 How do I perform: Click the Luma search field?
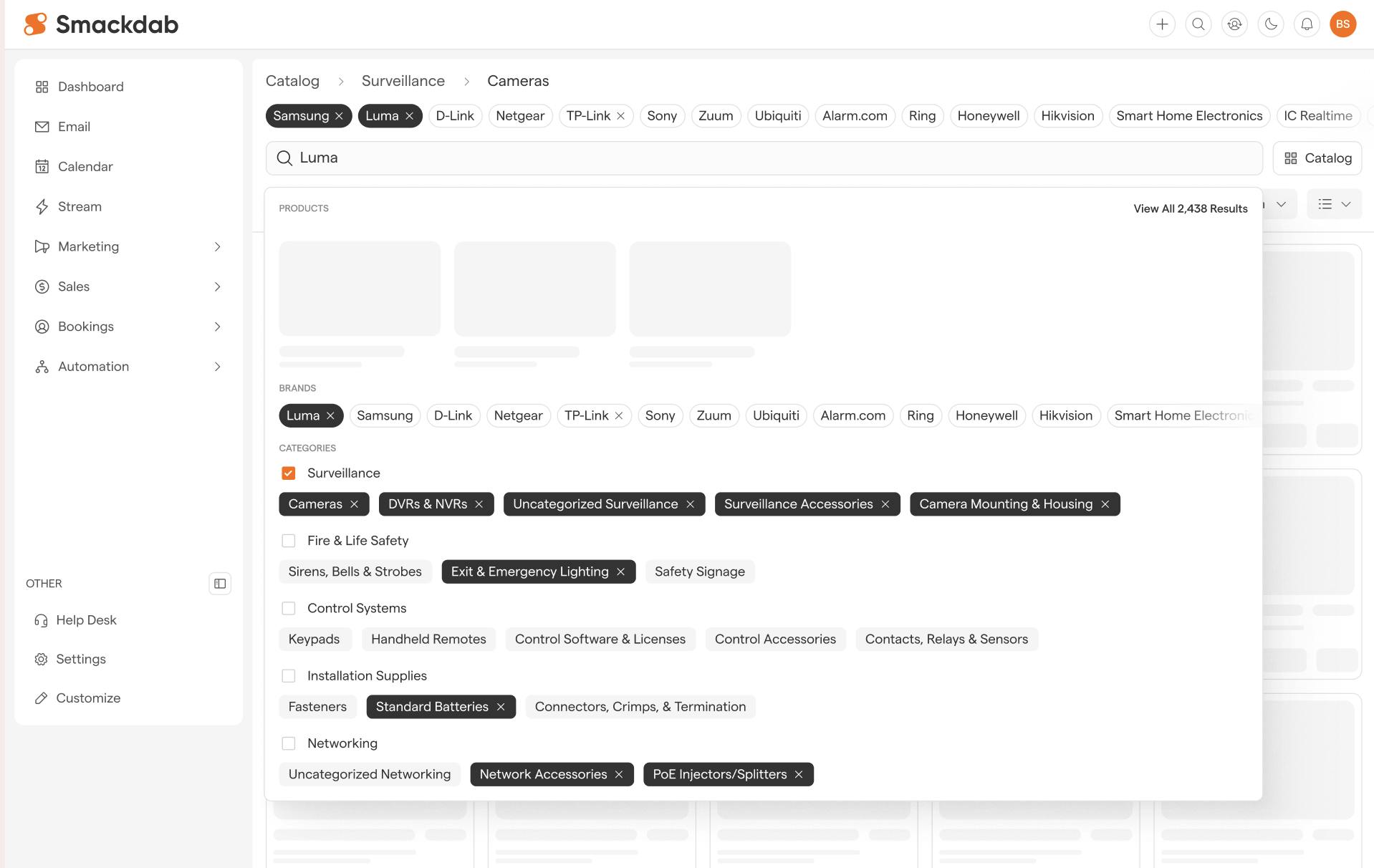click(764, 158)
